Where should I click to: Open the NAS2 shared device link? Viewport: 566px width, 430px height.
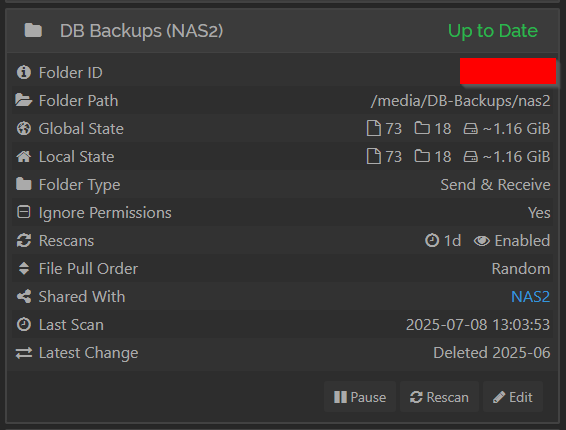(x=530, y=297)
